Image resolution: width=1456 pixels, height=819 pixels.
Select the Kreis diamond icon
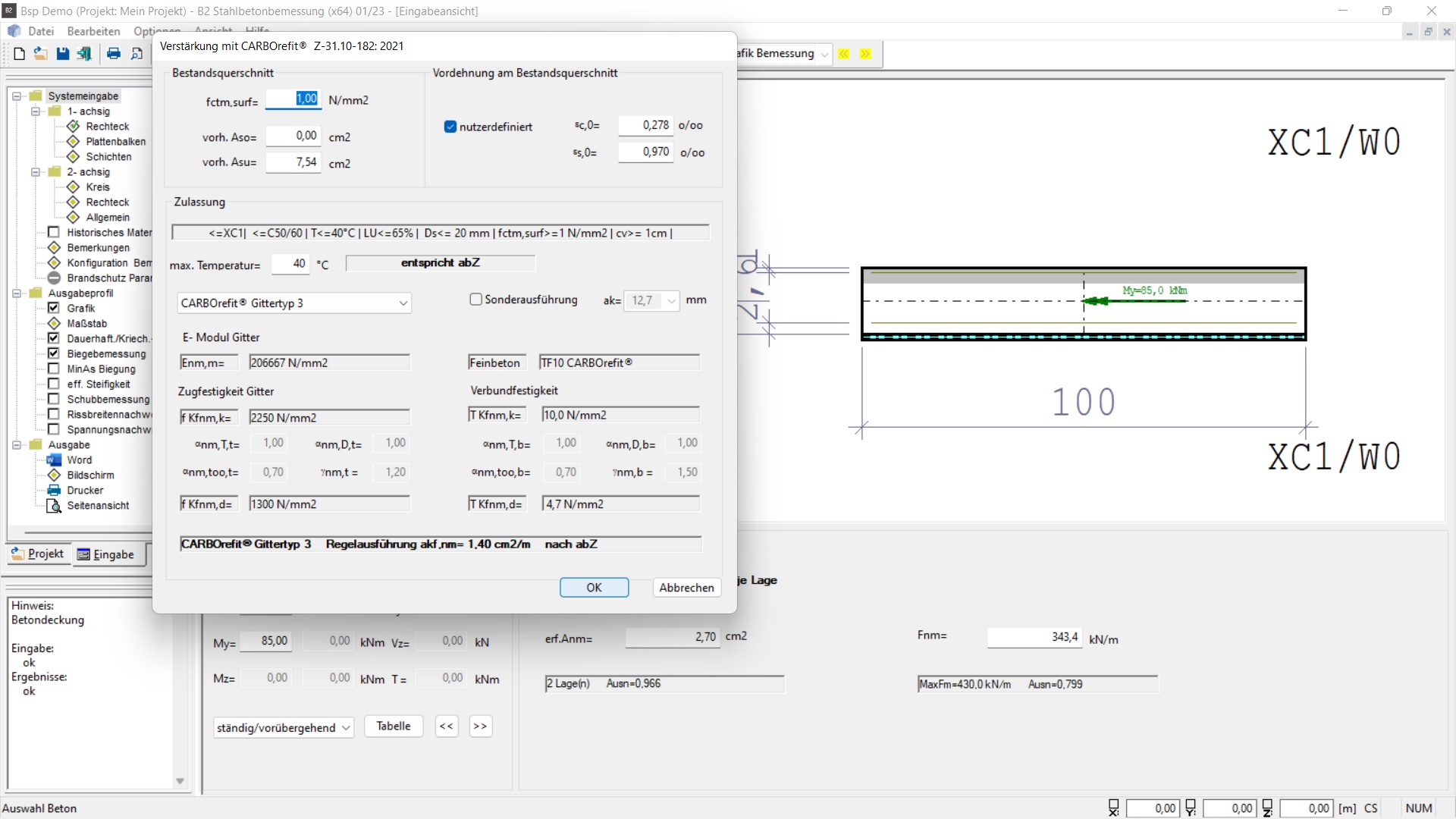pyautogui.click(x=74, y=187)
